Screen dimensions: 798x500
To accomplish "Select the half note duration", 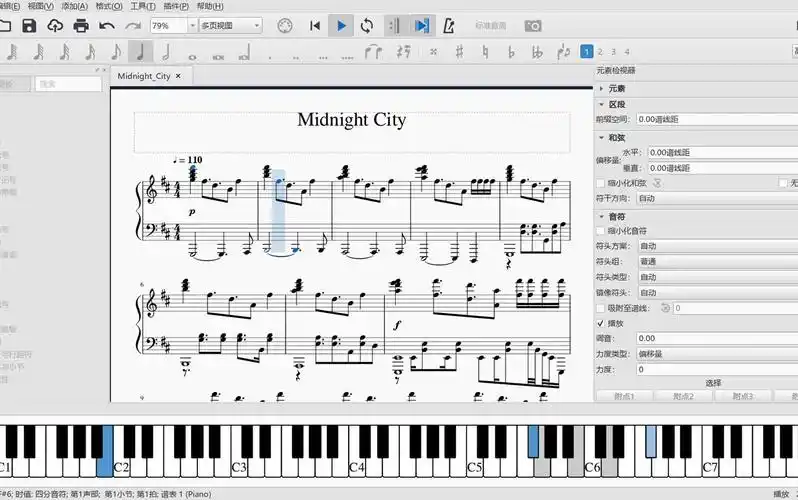I will (166, 52).
